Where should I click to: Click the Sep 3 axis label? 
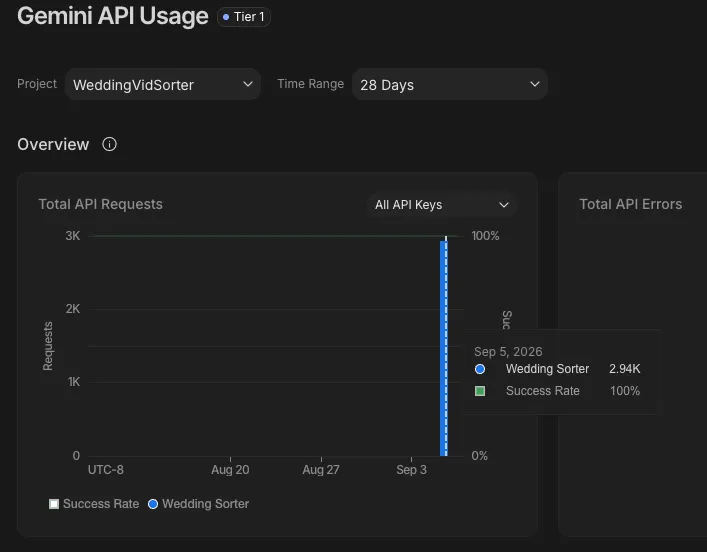tap(411, 470)
